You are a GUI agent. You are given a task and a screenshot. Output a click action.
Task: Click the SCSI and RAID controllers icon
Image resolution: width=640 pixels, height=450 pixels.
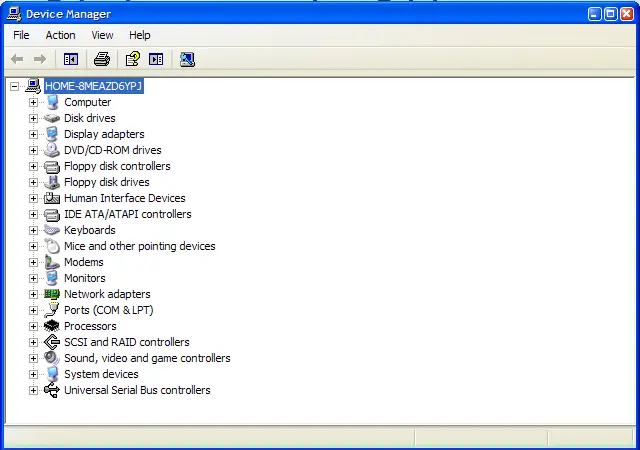tap(52, 342)
